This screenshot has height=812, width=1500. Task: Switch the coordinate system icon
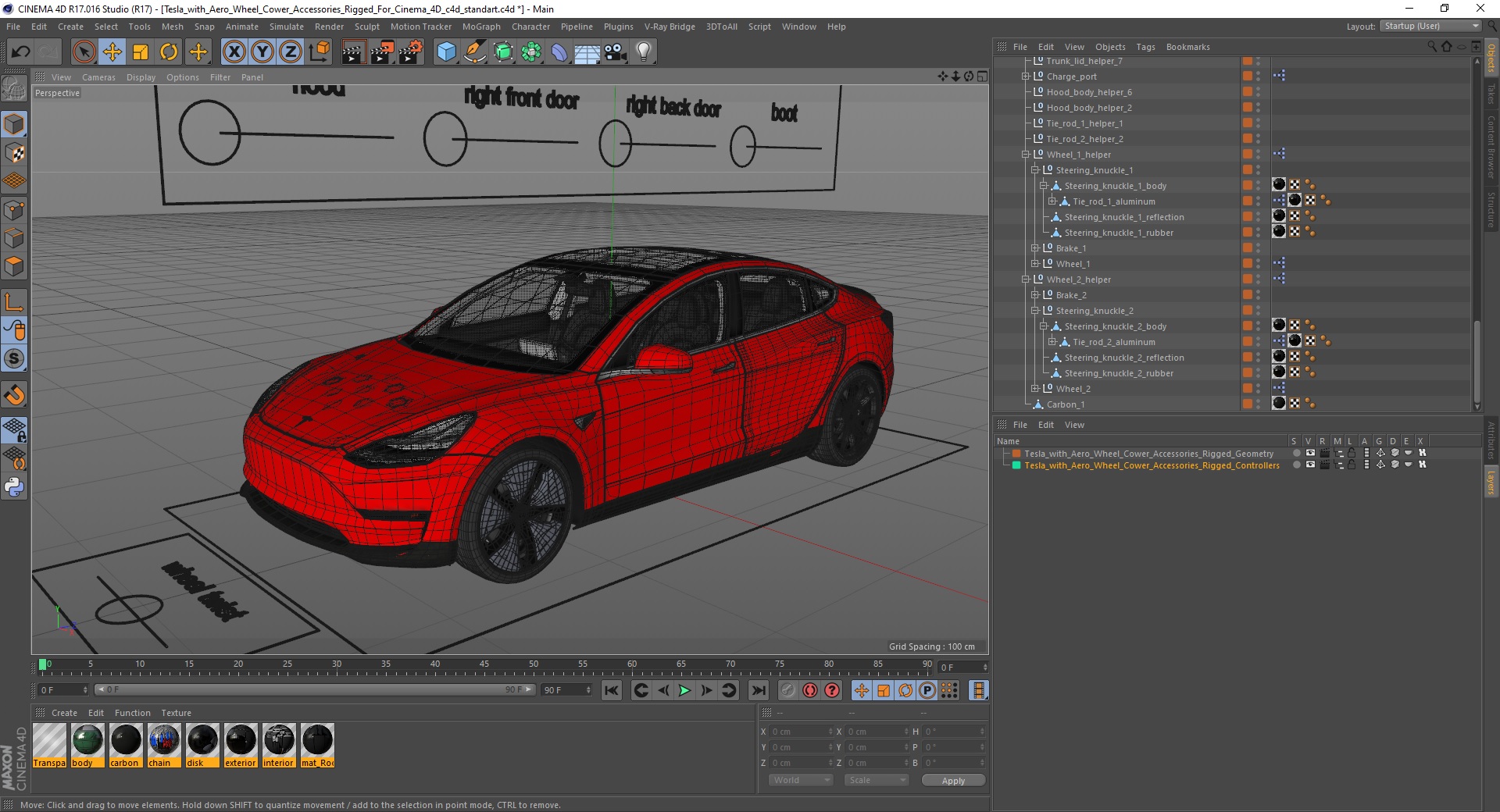click(x=319, y=52)
